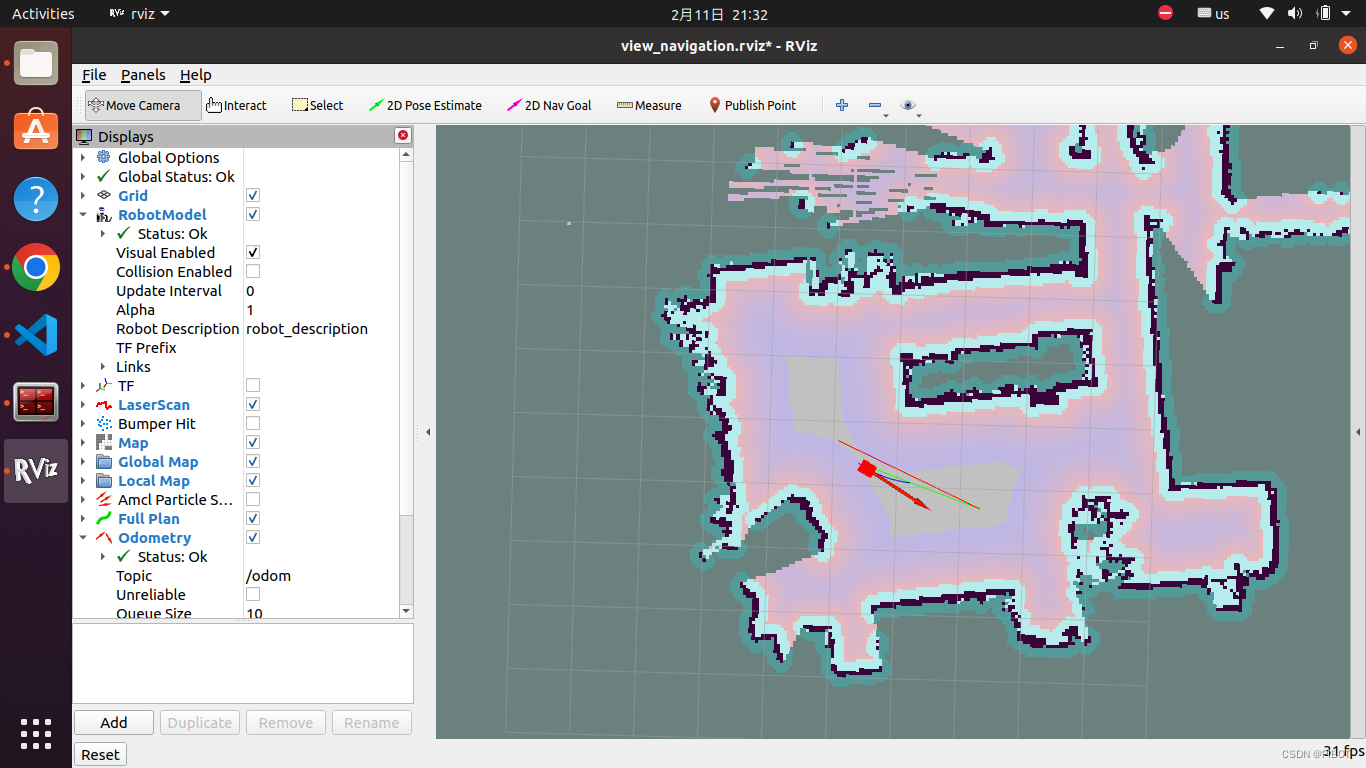The height and width of the screenshot is (768, 1366).
Task: Choose the 2D Nav Goal tool
Action: point(549,105)
